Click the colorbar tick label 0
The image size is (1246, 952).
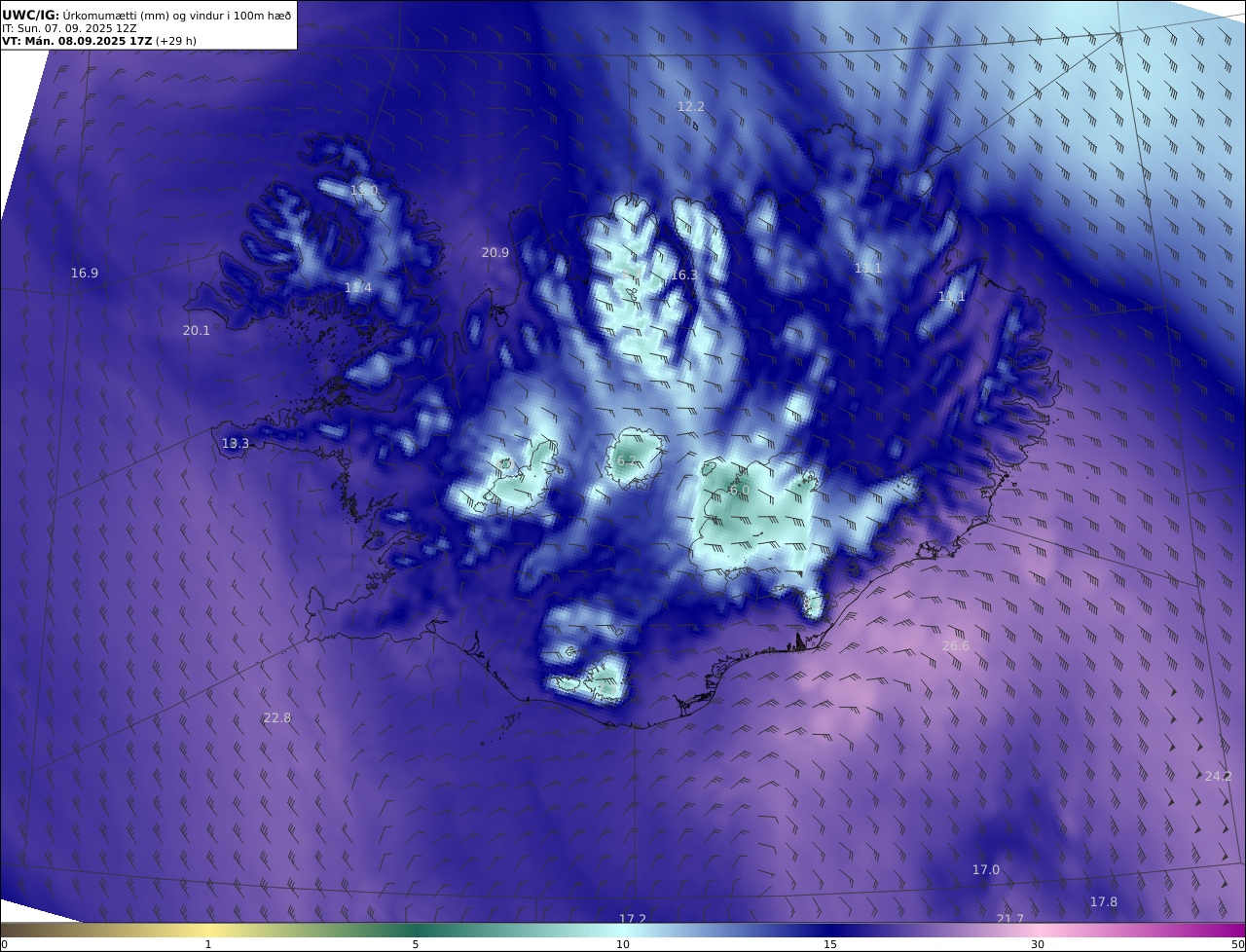[4, 945]
